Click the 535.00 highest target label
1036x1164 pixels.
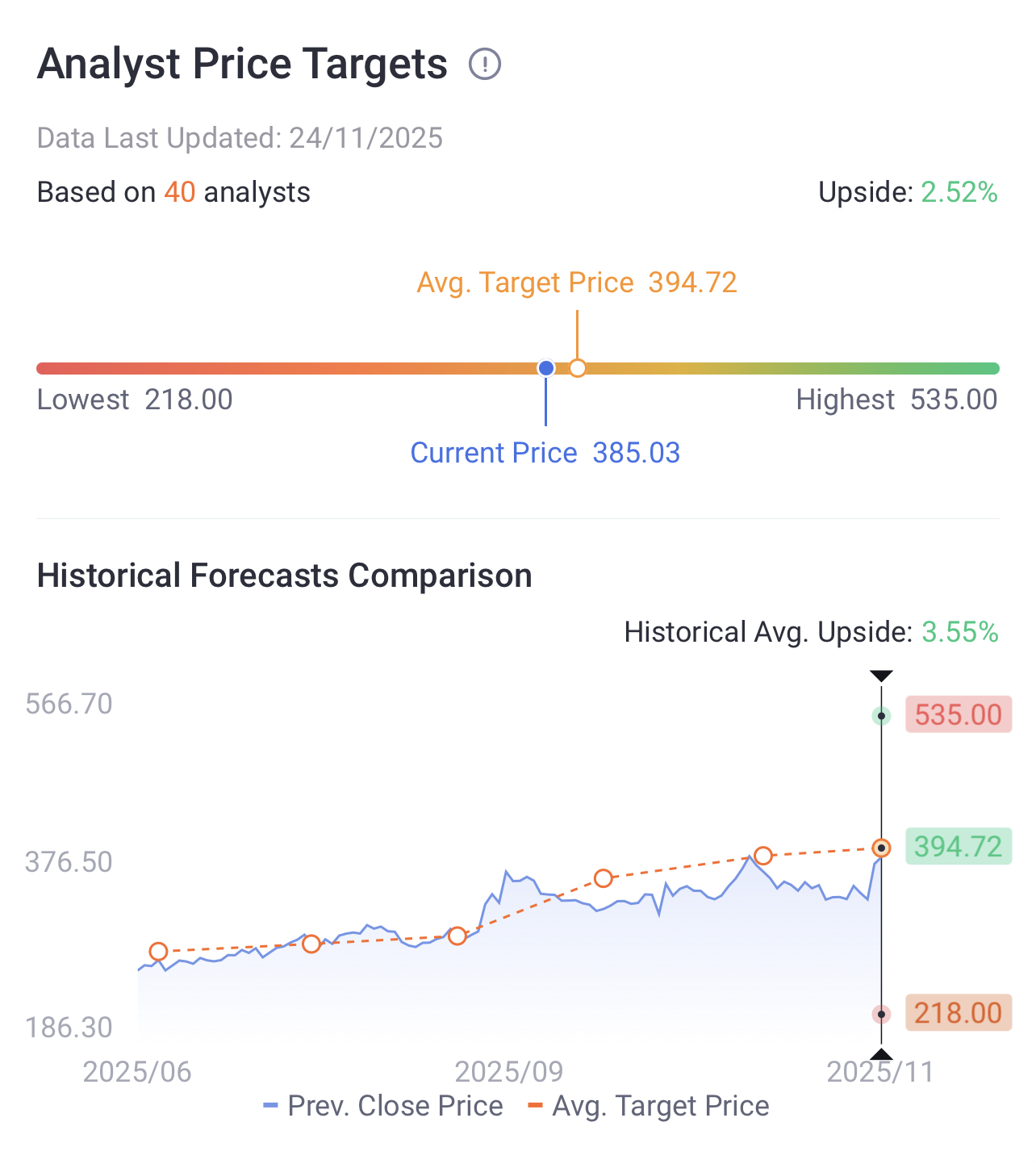tap(958, 715)
